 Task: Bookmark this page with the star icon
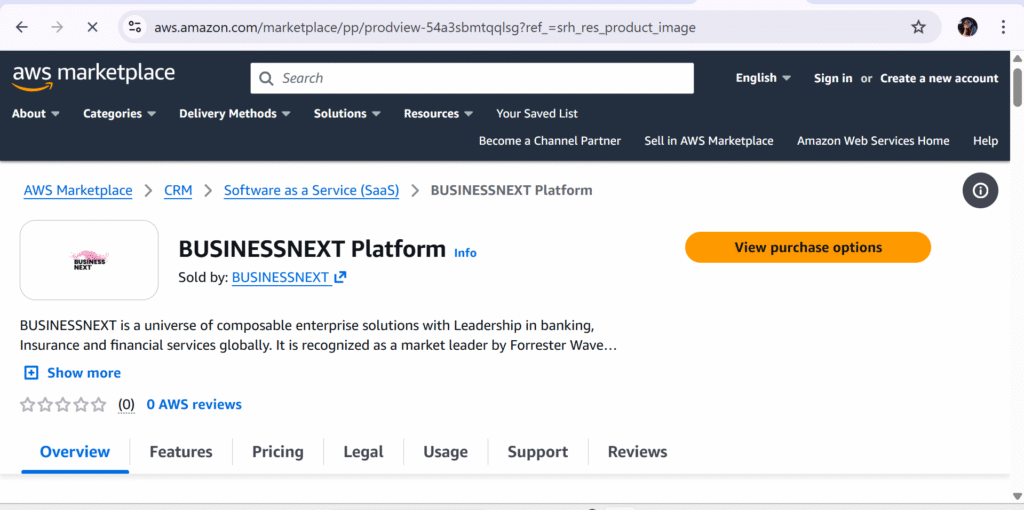[x=918, y=27]
